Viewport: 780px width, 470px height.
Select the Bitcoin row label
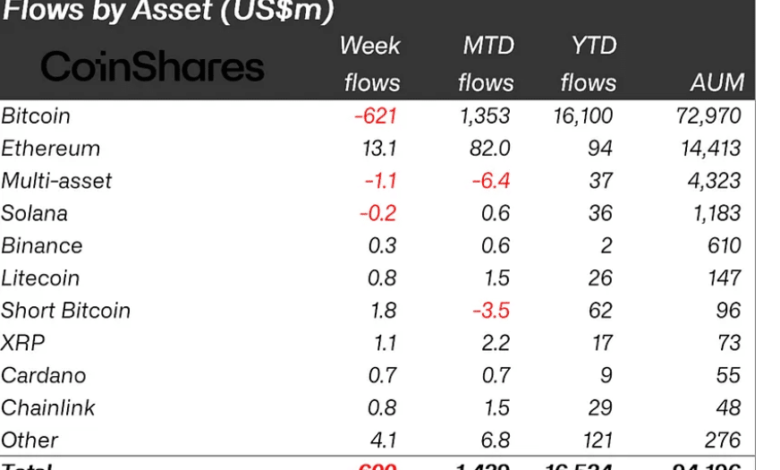36,116
